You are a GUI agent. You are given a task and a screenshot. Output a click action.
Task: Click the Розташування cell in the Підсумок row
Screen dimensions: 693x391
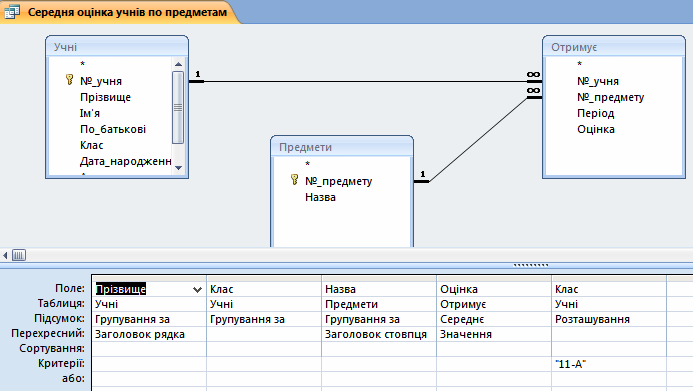pyautogui.click(x=609, y=319)
